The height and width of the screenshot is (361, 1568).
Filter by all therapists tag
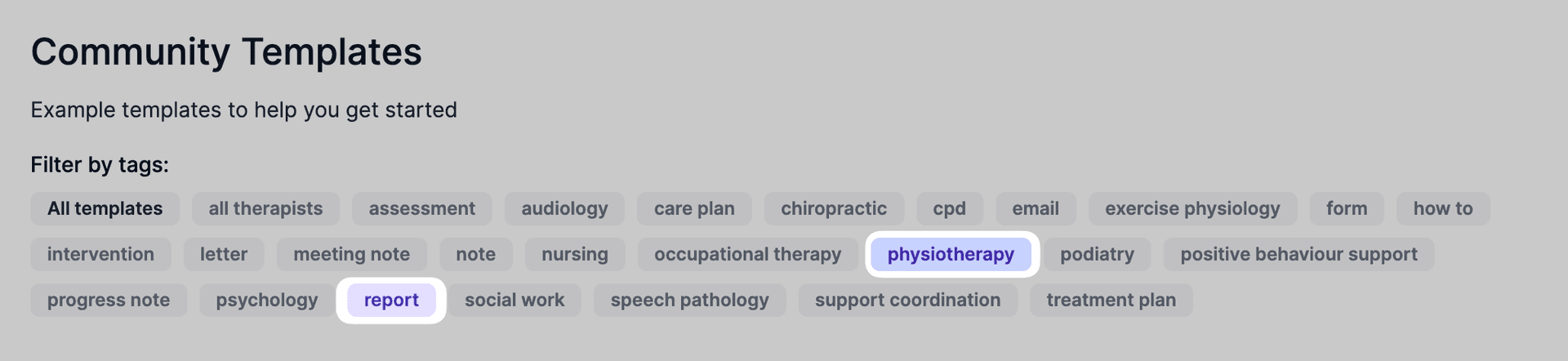pos(265,209)
